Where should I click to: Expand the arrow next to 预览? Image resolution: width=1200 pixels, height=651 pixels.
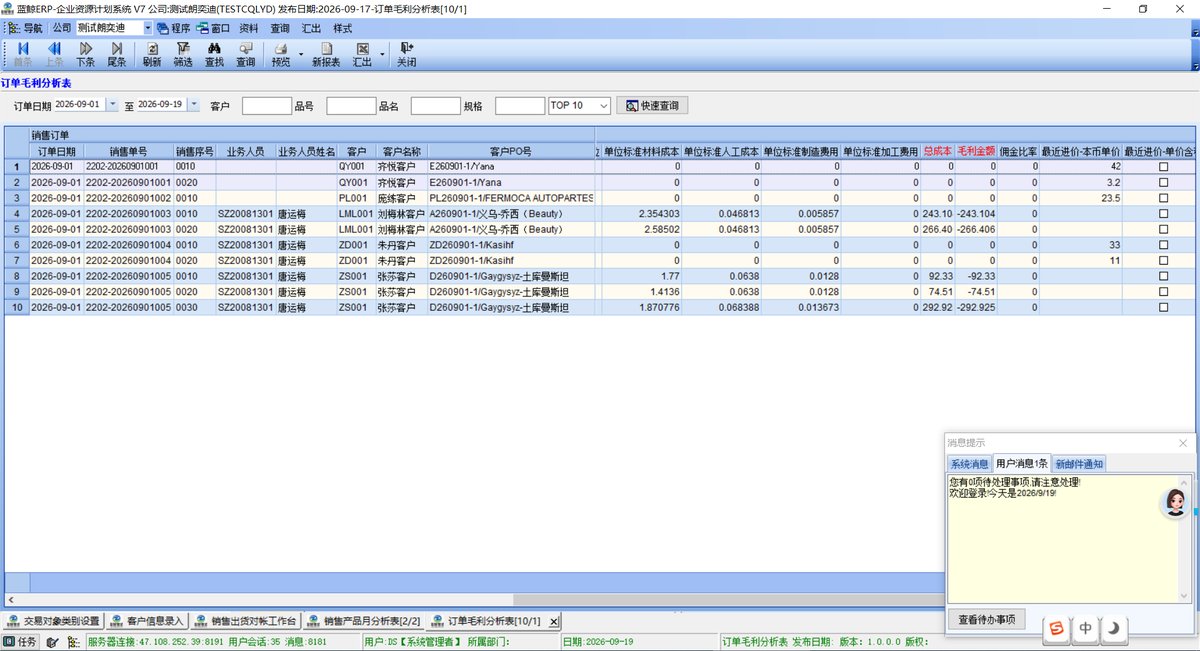[x=302, y=54]
